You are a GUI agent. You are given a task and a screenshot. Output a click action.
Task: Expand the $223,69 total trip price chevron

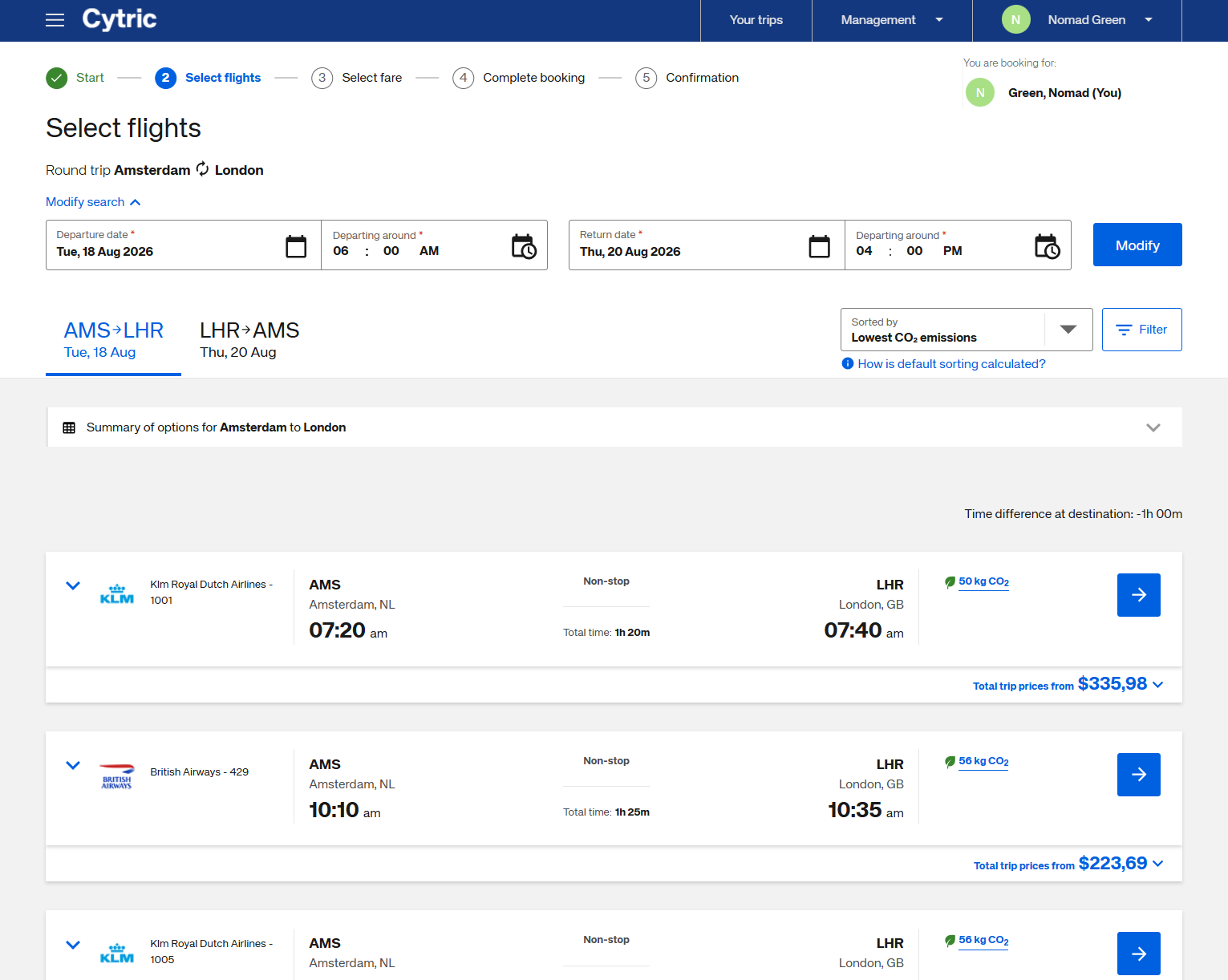click(1158, 864)
